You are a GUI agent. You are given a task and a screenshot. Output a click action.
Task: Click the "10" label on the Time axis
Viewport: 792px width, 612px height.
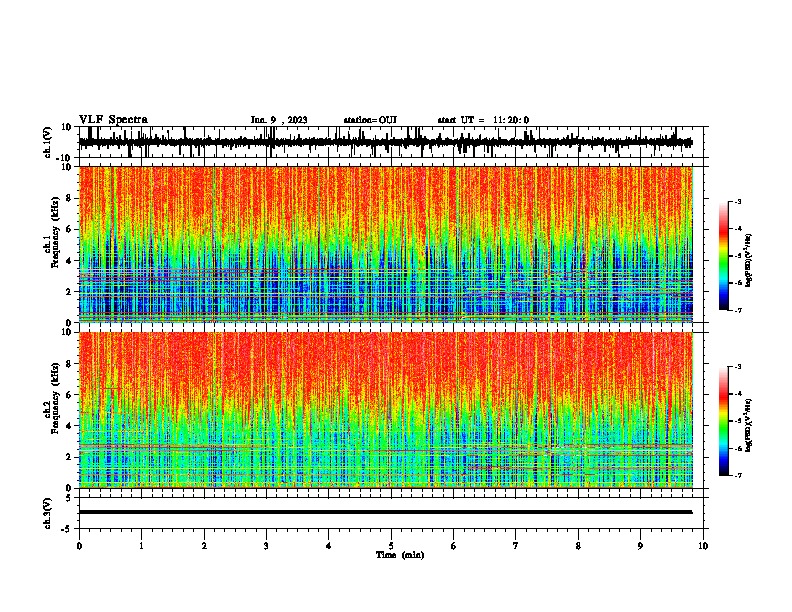point(703,546)
